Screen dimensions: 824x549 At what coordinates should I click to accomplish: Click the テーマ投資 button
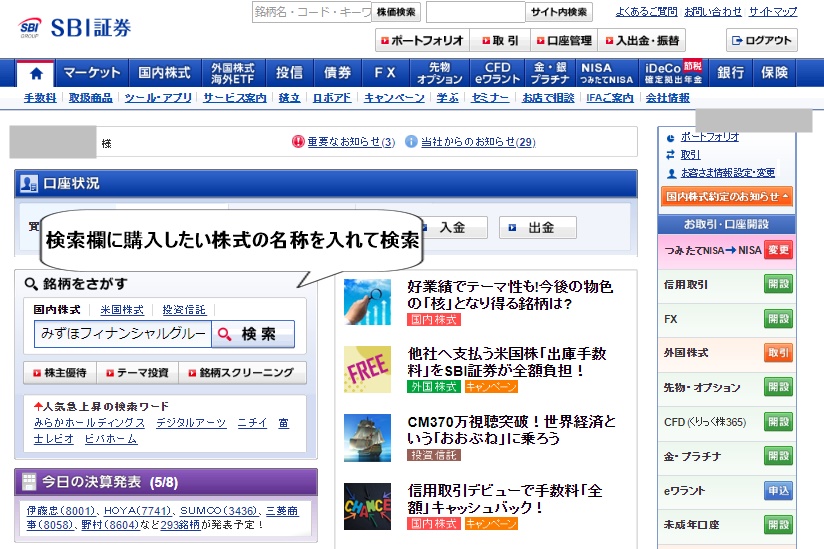138,373
